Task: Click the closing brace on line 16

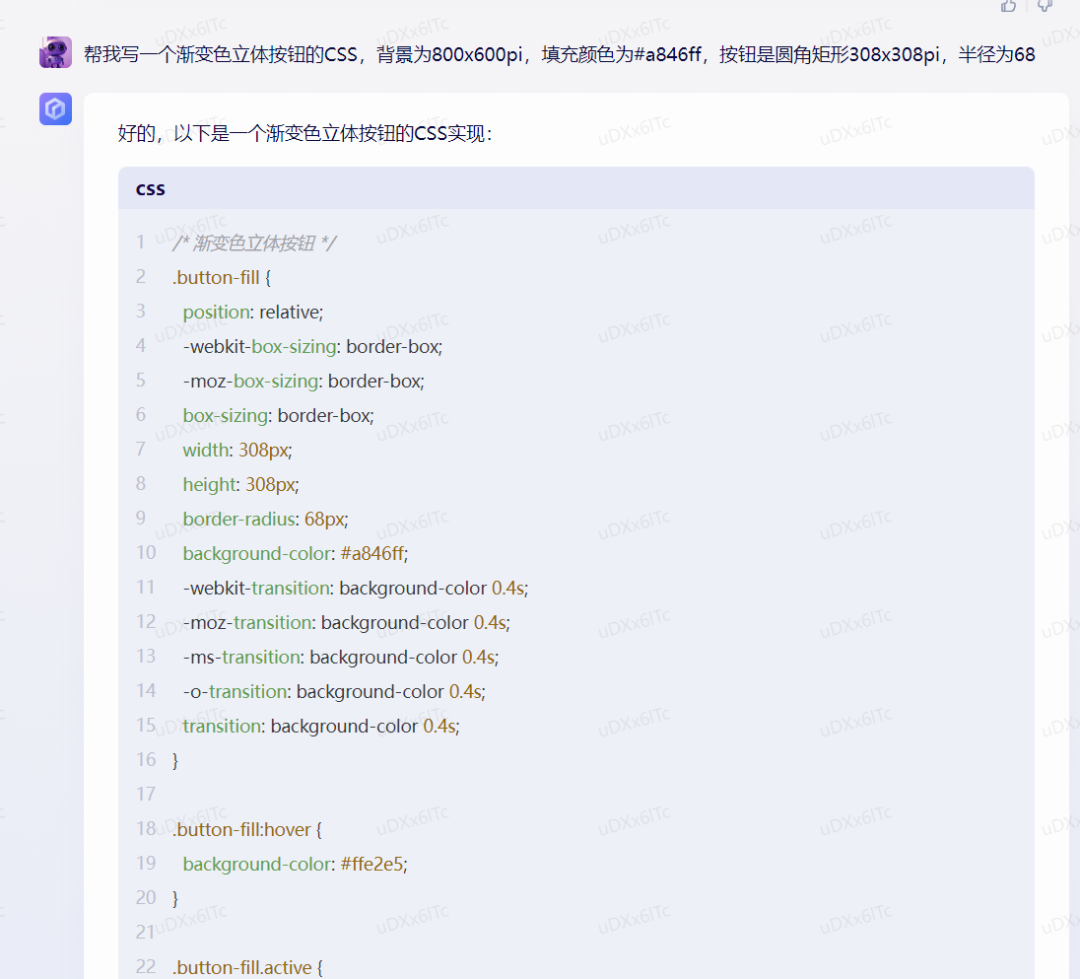Action: (x=176, y=760)
